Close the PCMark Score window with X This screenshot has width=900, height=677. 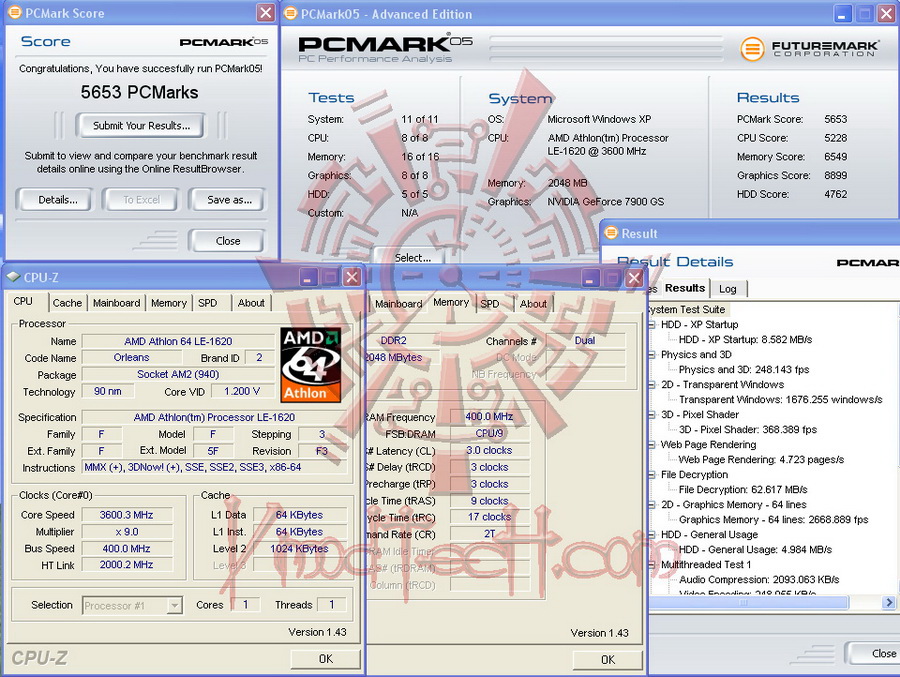coord(265,13)
